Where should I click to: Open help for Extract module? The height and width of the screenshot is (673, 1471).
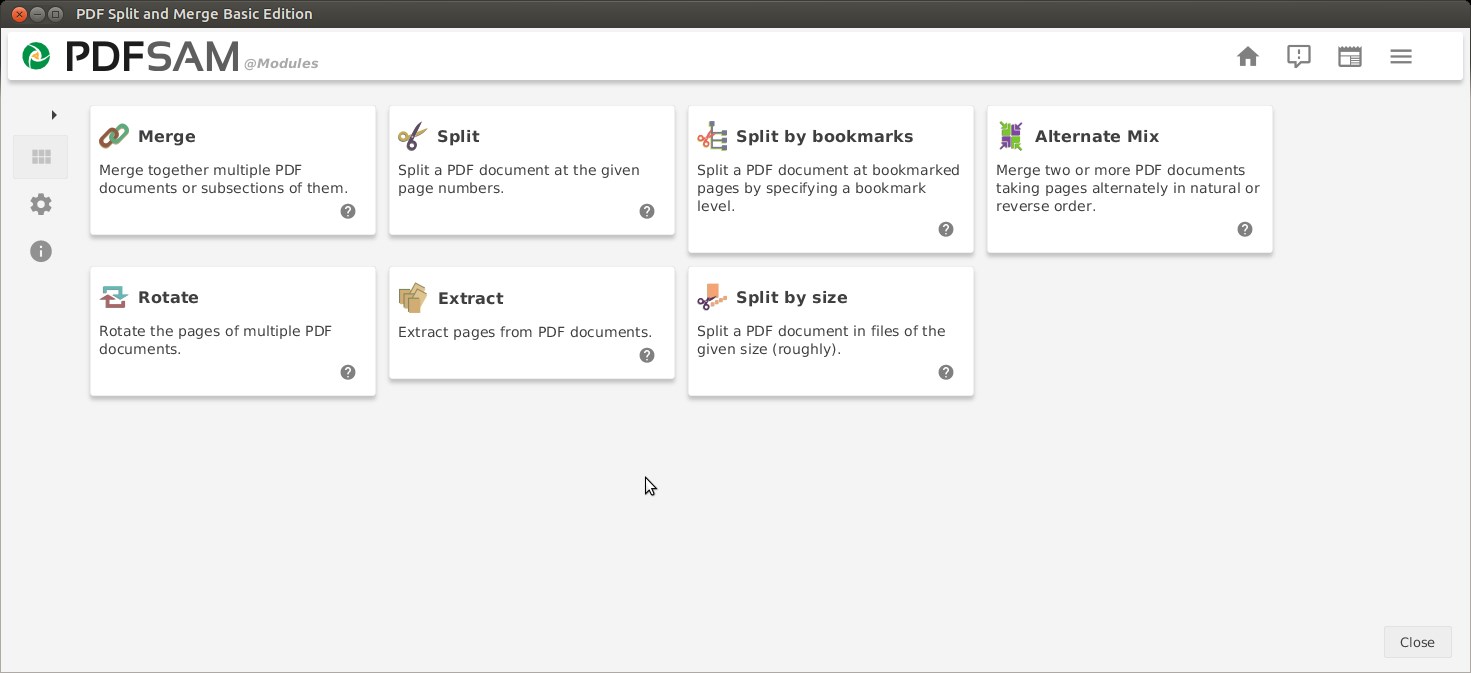647,355
